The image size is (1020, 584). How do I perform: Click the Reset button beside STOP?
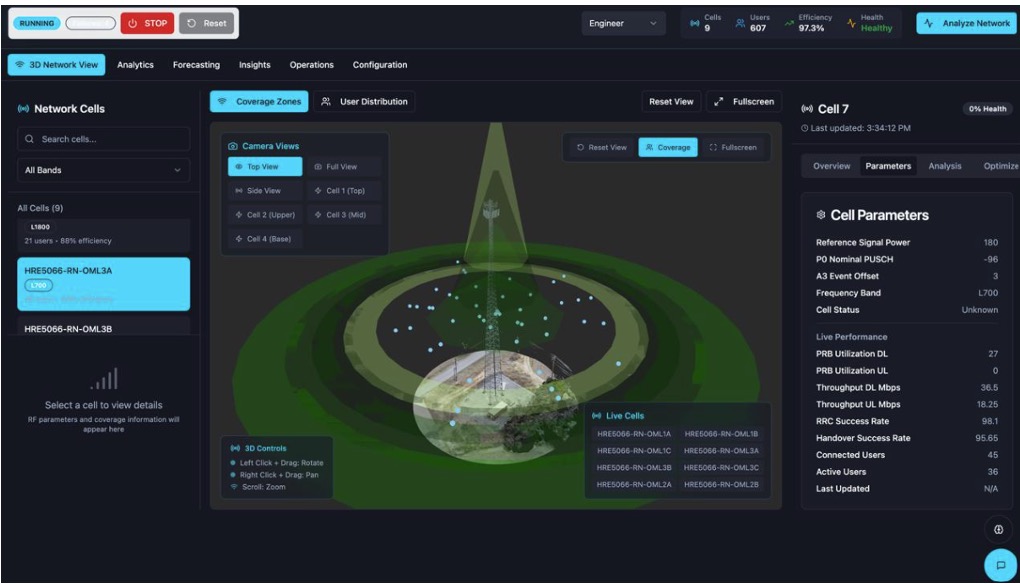click(206, 23)
